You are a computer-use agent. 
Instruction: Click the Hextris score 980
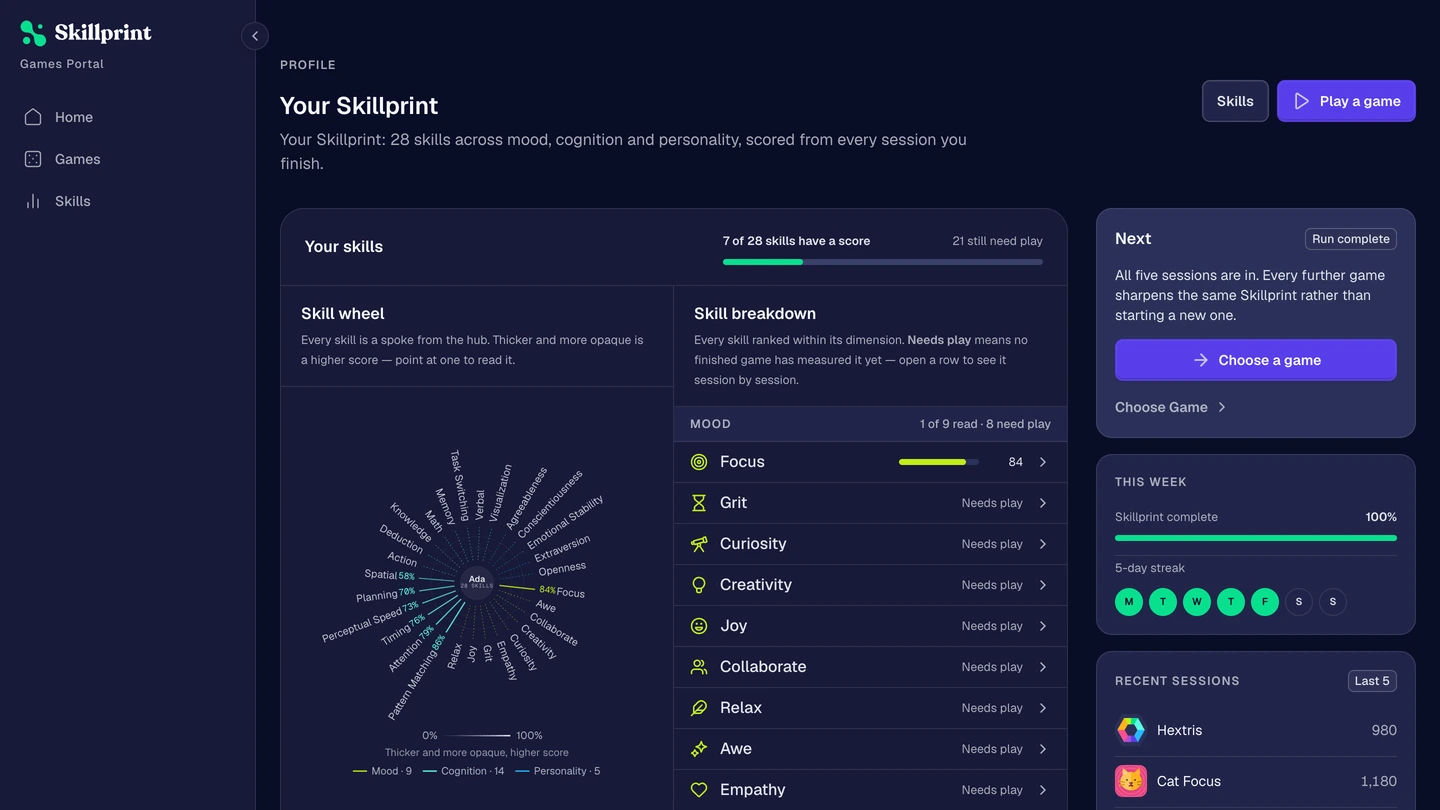(1384, 730)
